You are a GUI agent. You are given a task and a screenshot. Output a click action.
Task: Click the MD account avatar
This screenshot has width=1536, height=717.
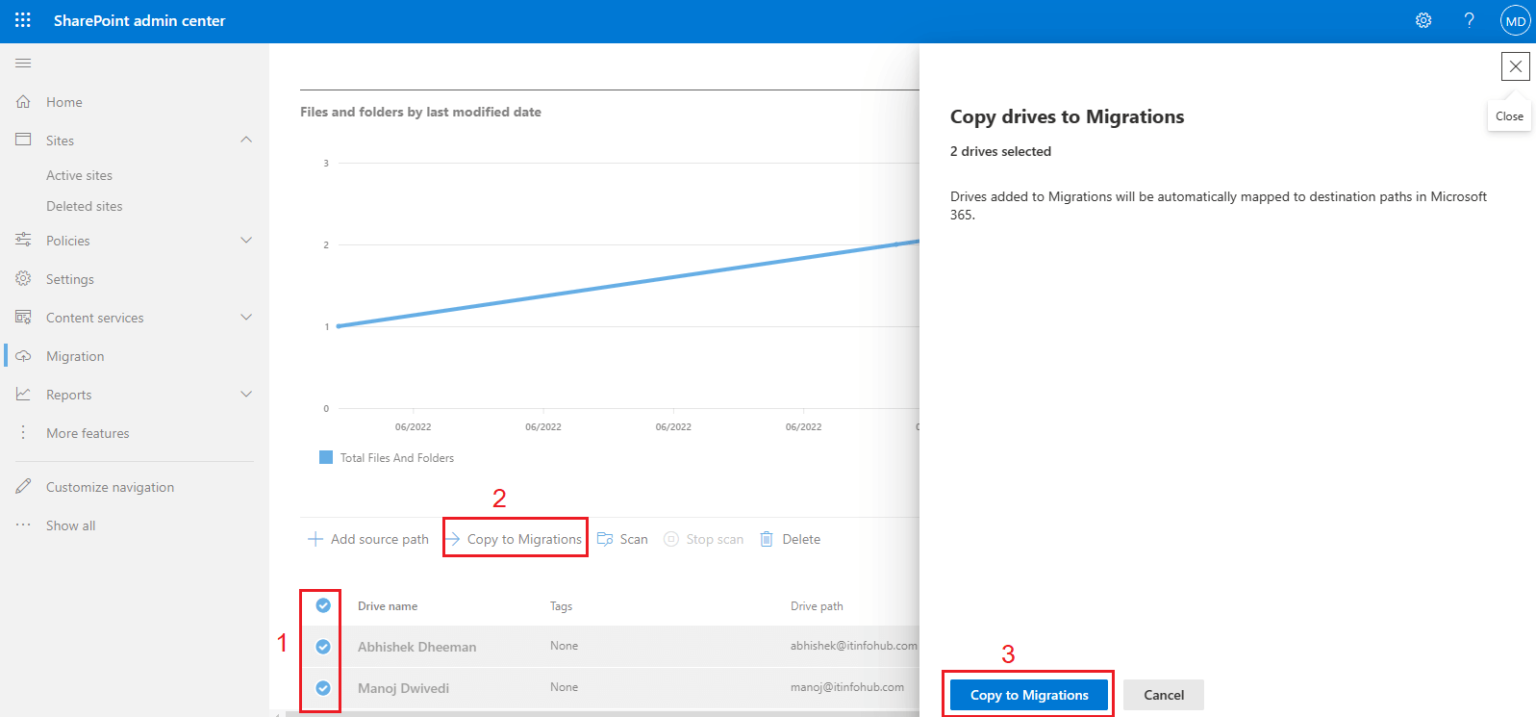1514,19
